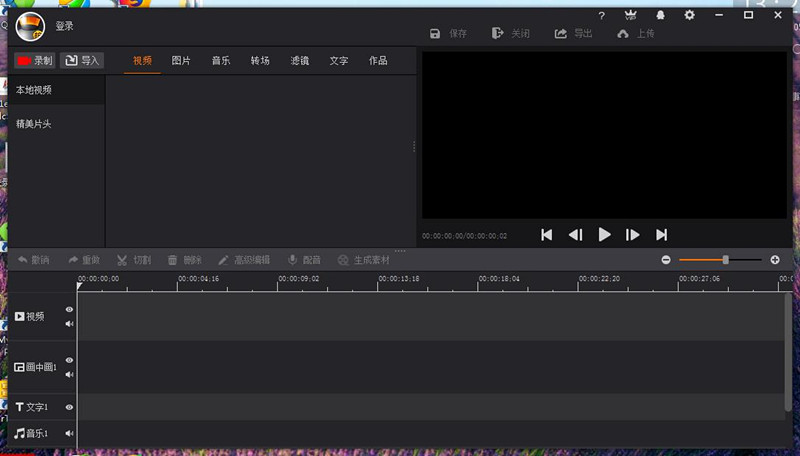Click 上传 upload button

(636, 34)
